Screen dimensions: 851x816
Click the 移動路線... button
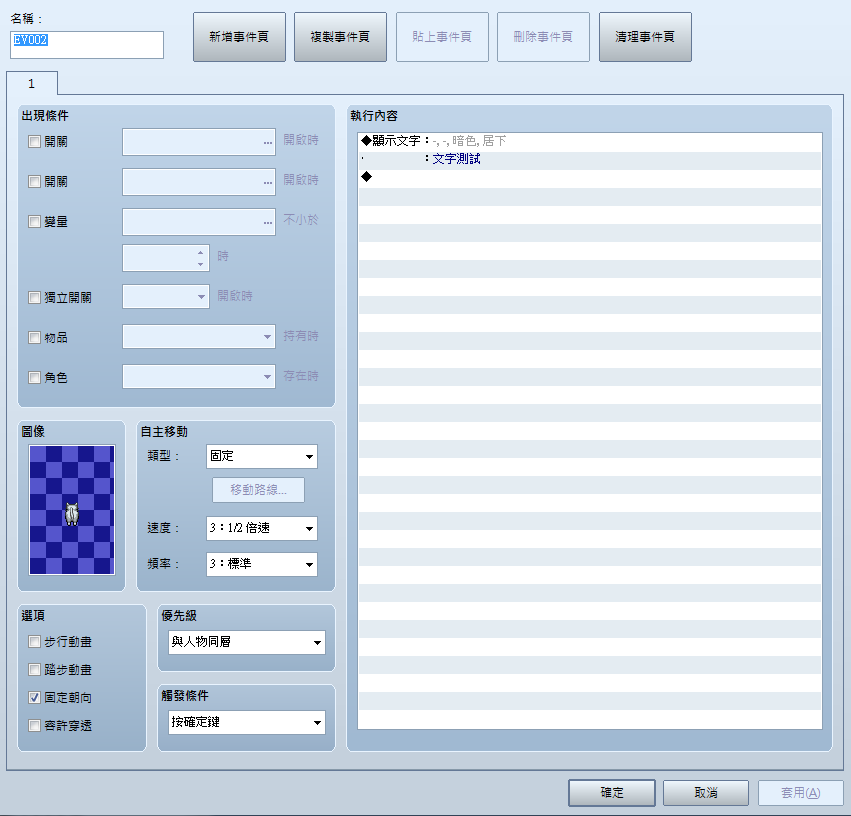[258, 490]
